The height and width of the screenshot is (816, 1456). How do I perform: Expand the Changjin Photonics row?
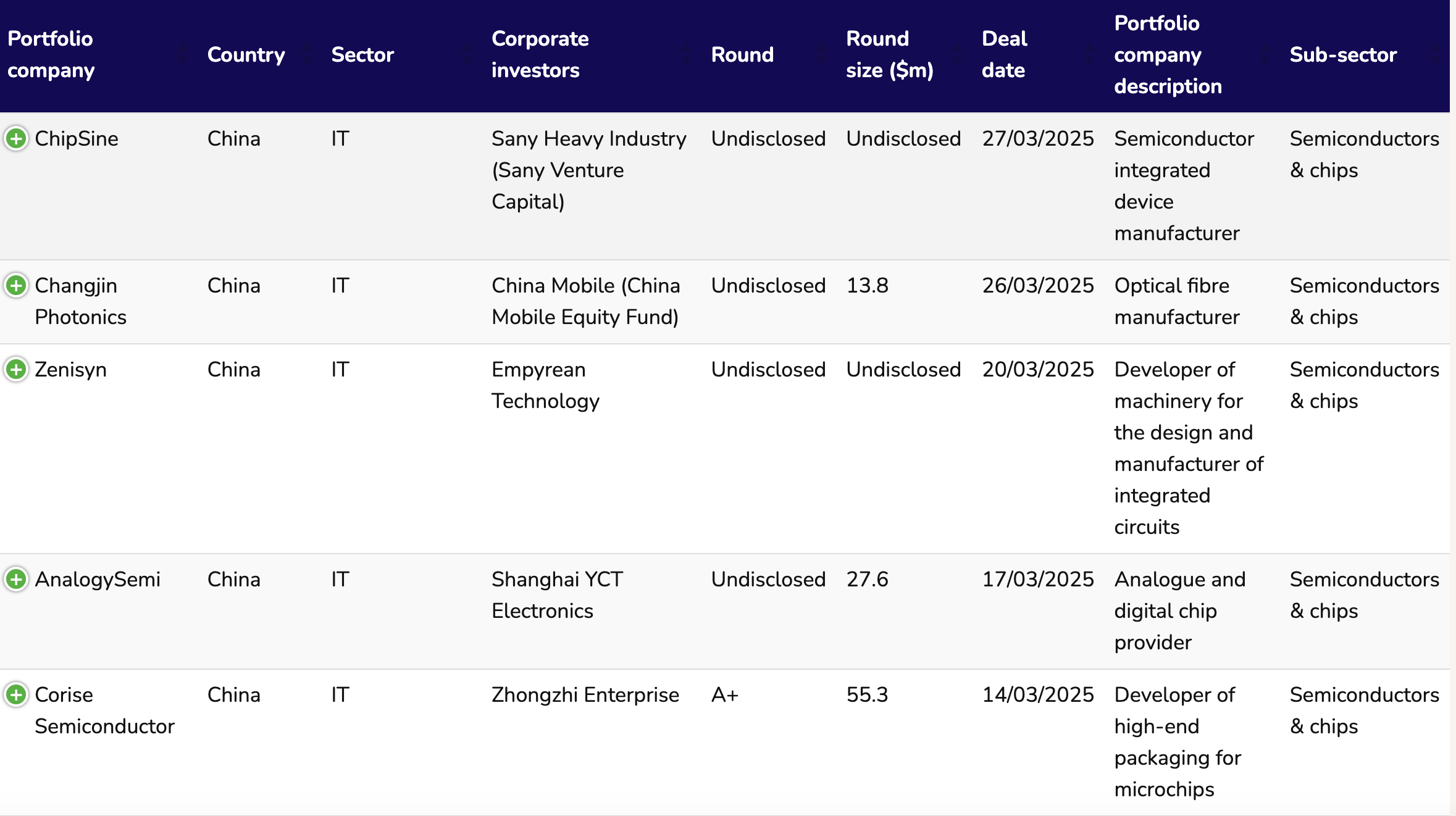[16, 285]
